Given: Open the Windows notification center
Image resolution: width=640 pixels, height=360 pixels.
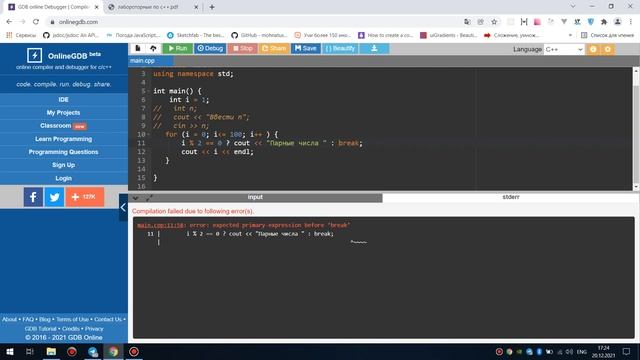Looking at the screenshot, I should [627, 351].
